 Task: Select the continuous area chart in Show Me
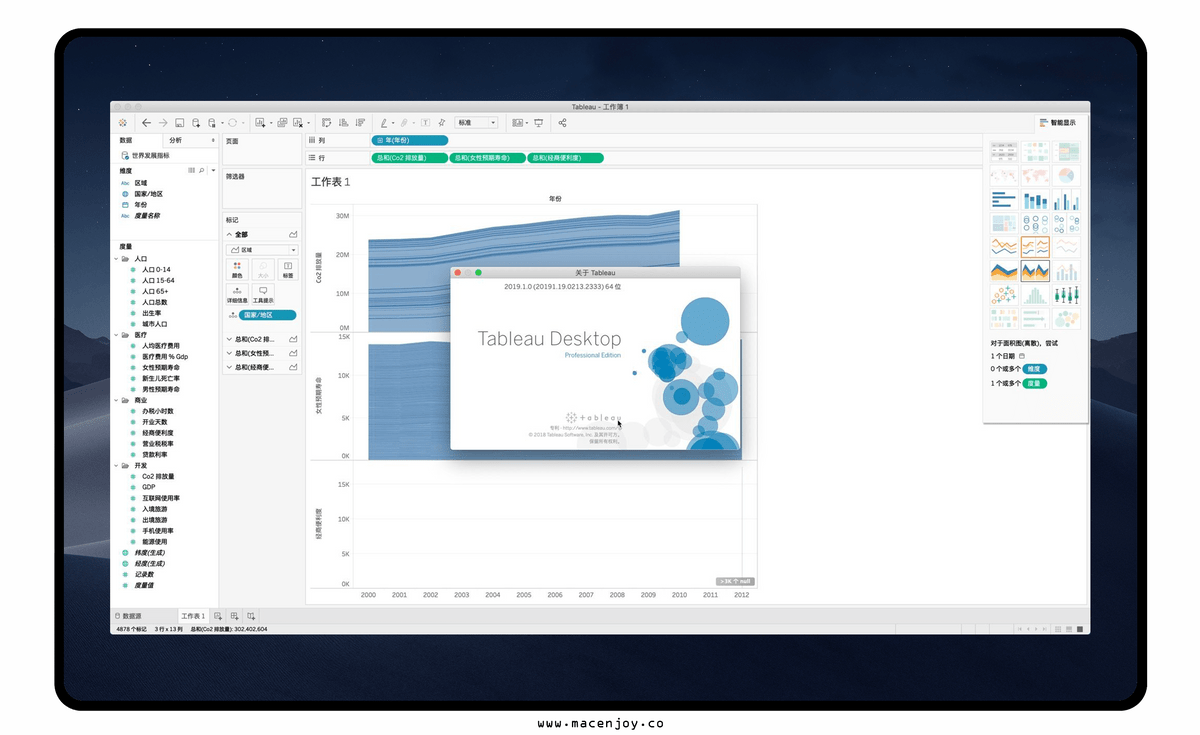pyautogui.click(x=1004, y=271)
